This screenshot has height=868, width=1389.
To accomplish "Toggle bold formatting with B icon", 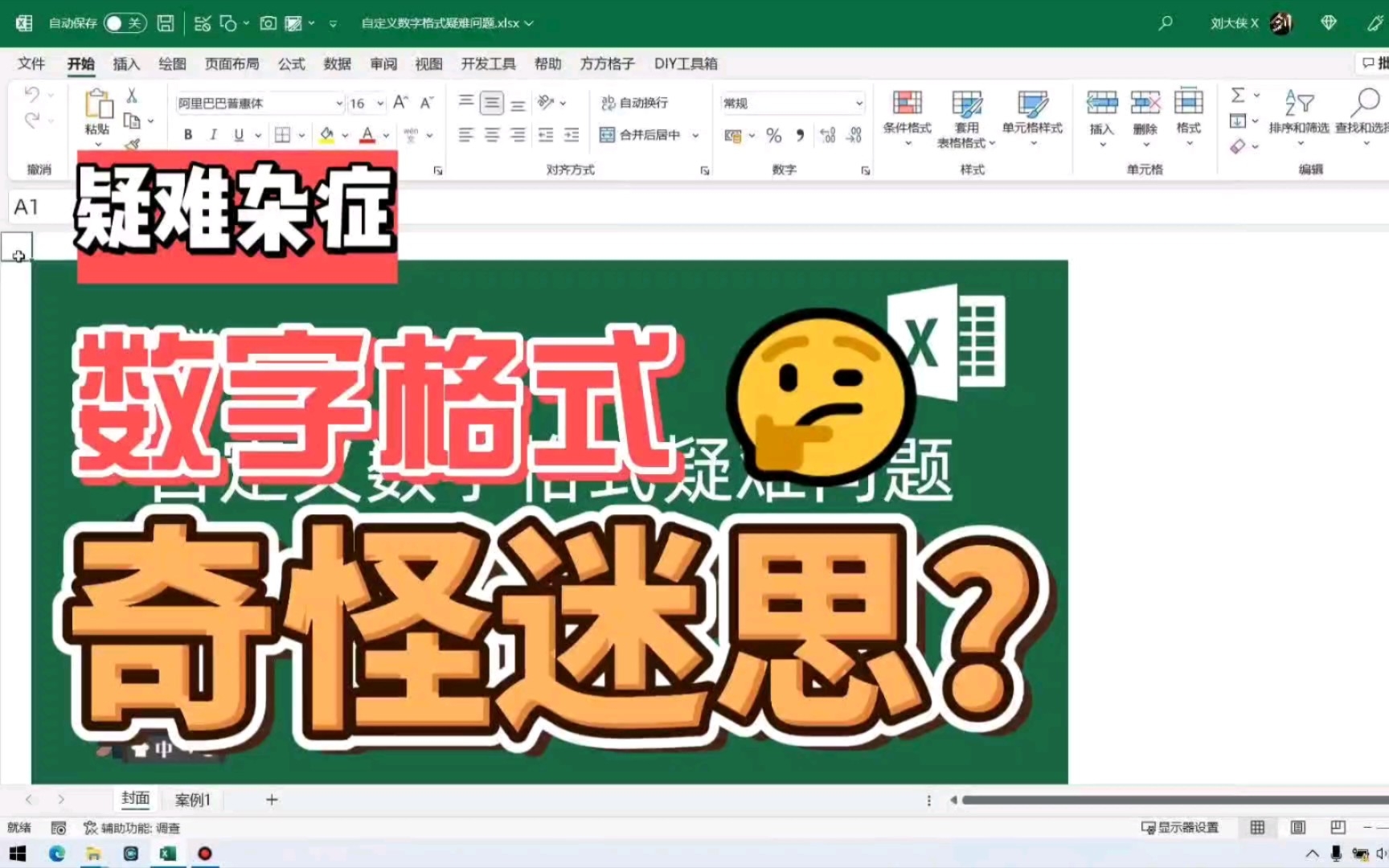I will point(186,134).
